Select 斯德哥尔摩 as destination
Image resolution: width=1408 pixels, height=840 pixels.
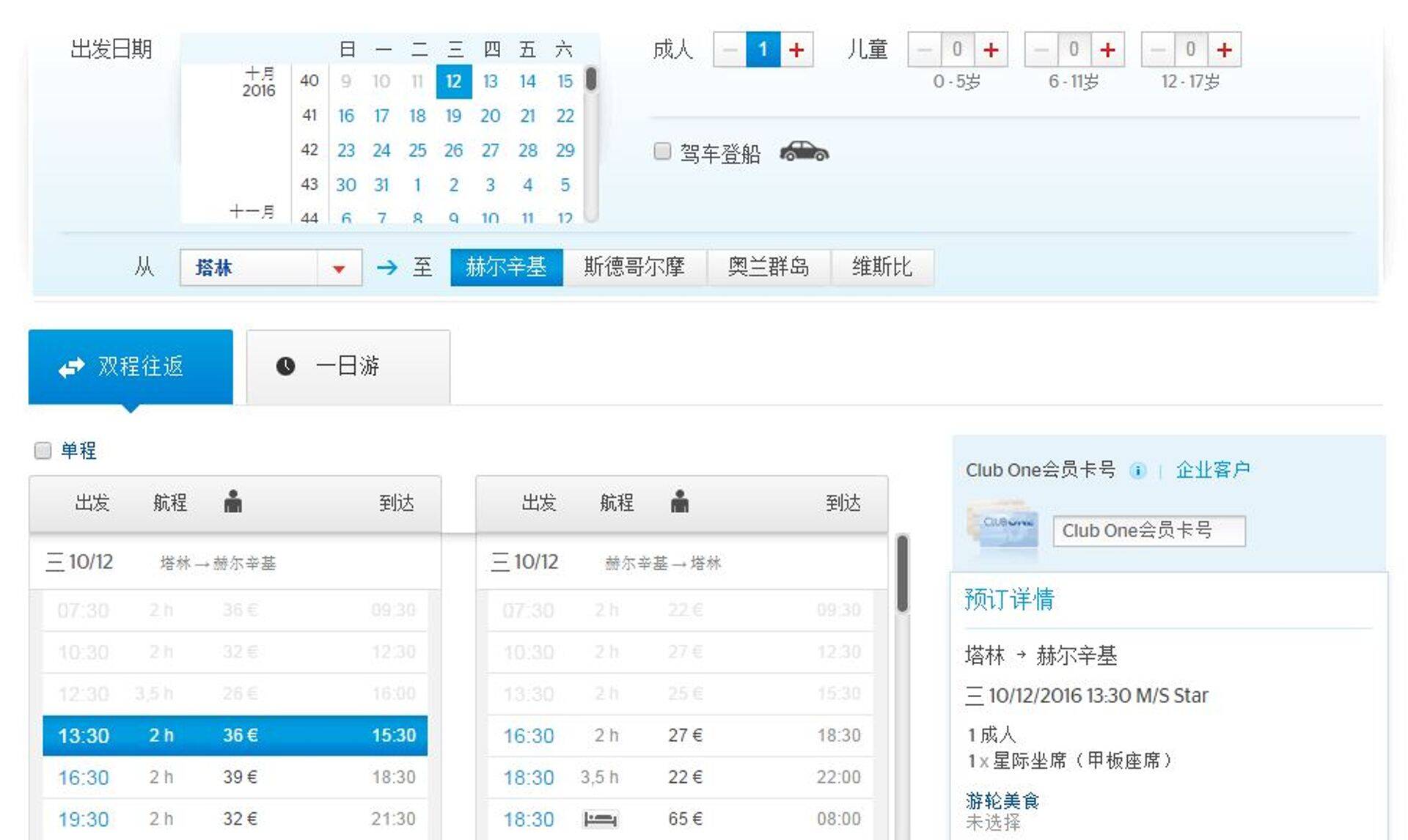click(x=634, y=267)
